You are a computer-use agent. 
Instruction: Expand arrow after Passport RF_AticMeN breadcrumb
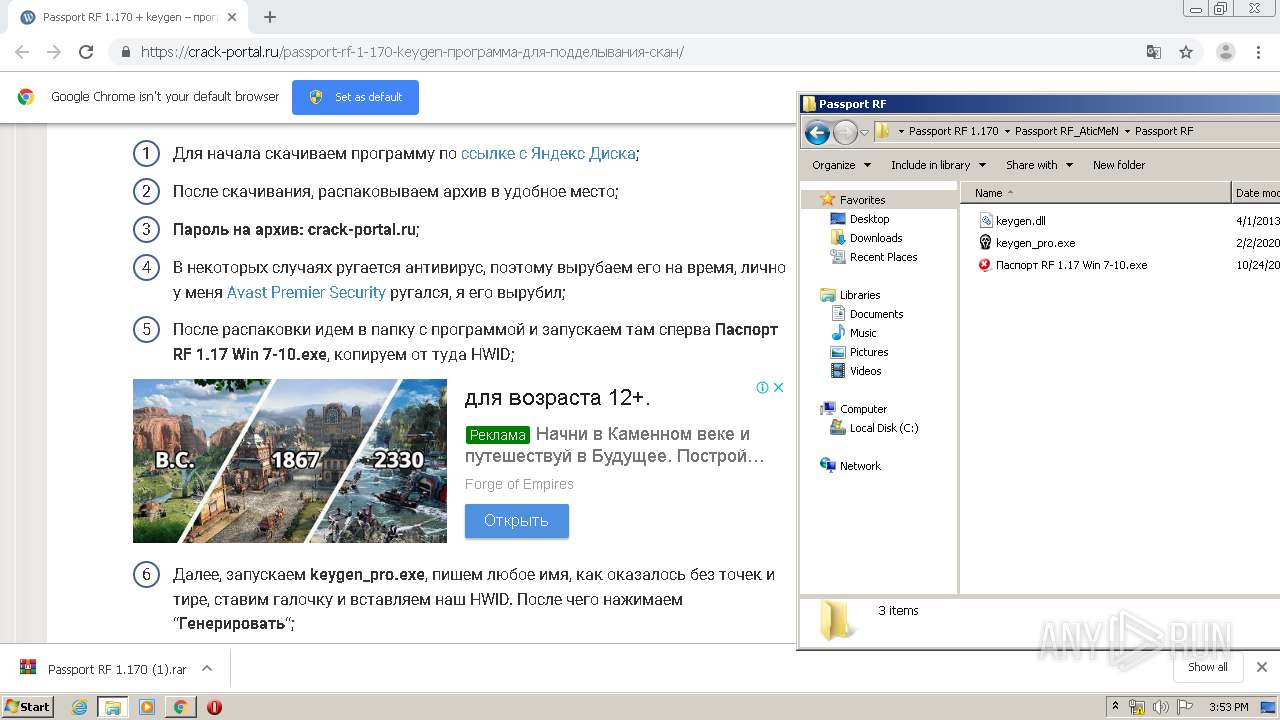pyautogui.click(x=1127, y=131)
